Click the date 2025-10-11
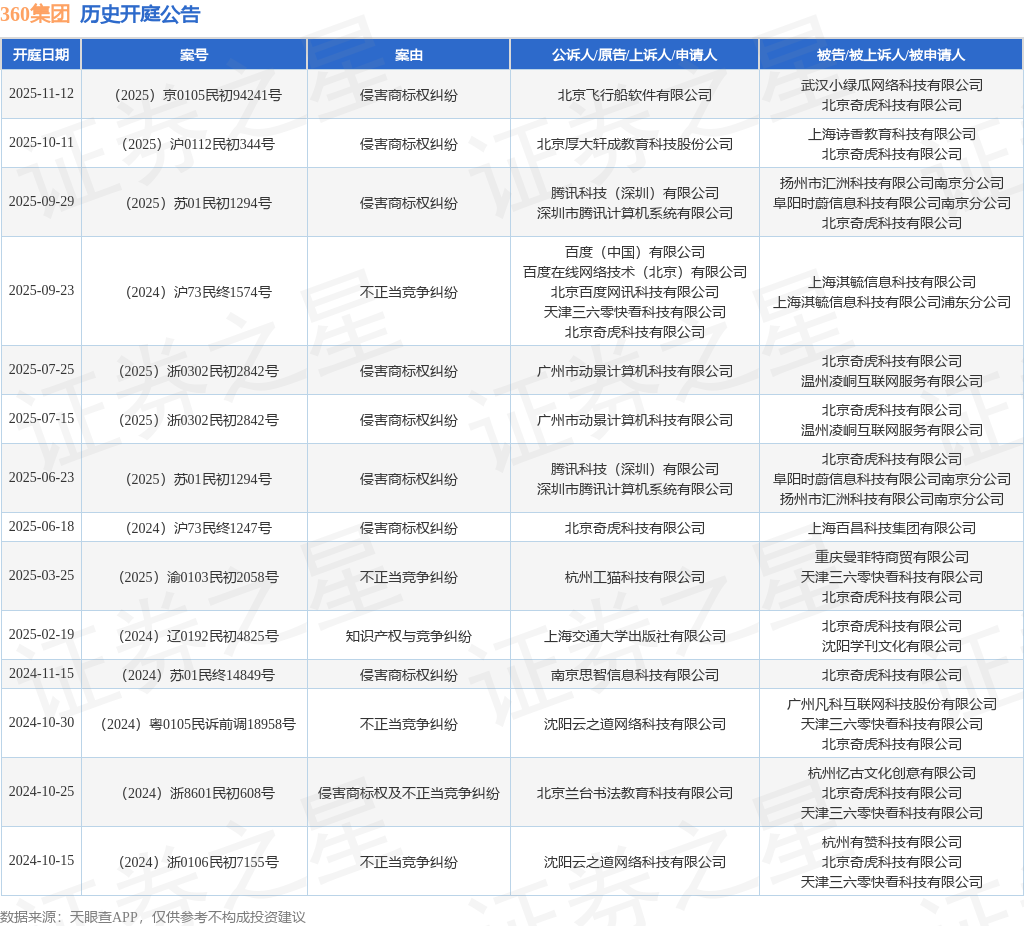This screenshot has height=926, width=1024. pos(41,142)
